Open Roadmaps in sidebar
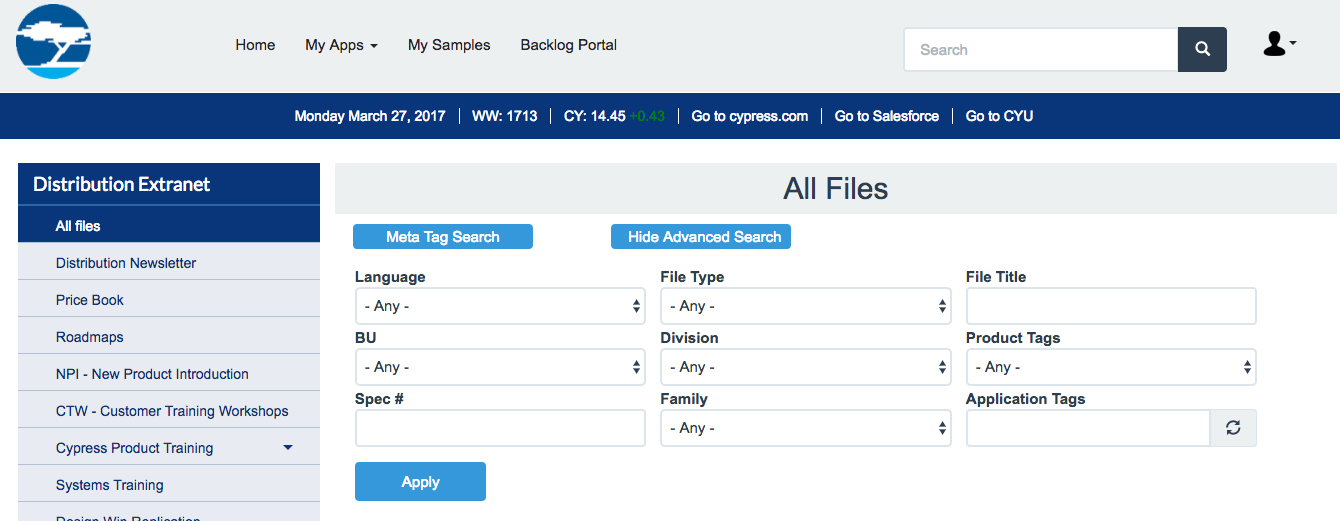This screenshot has height=521, width=1340. tap(169, 337)
